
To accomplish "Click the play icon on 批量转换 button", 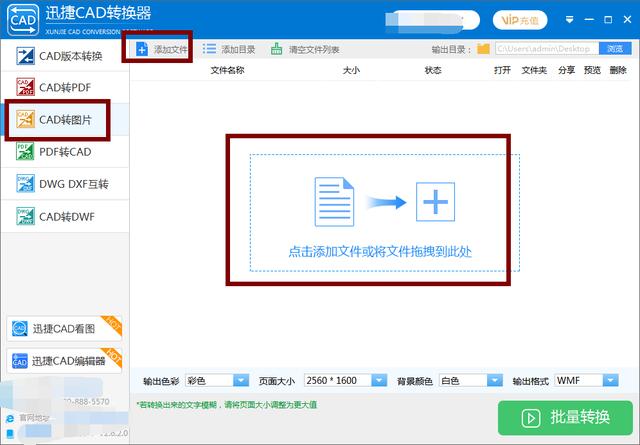I will click(531, 418).
